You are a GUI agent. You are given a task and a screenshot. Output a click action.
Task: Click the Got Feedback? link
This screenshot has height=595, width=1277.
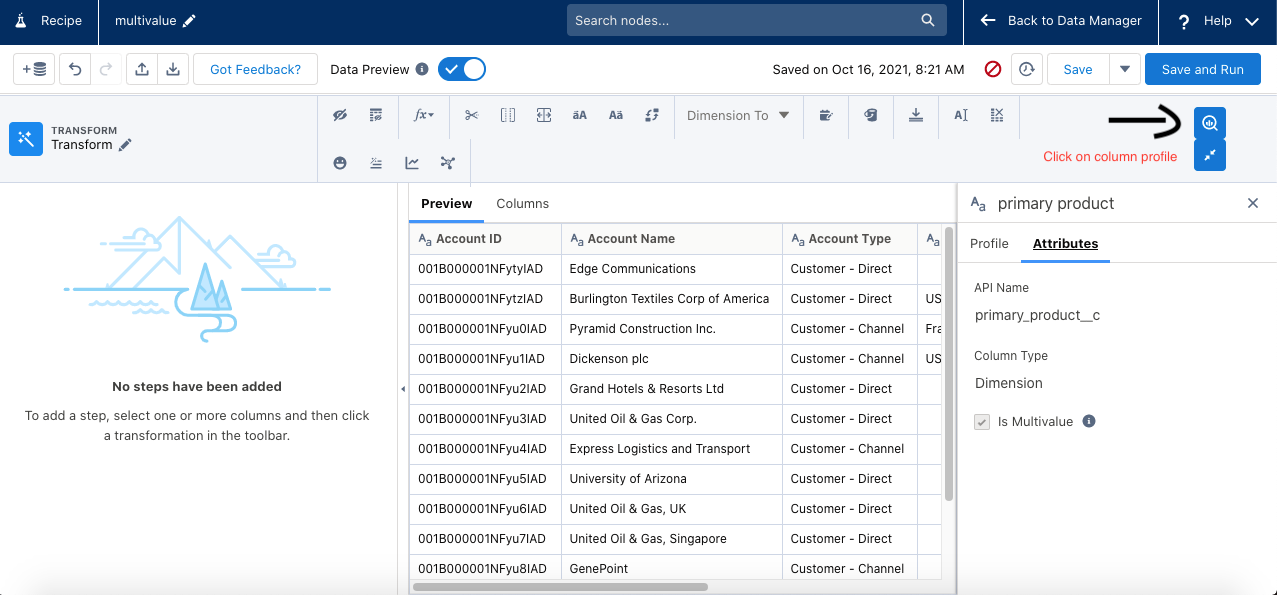pos(255,69)
